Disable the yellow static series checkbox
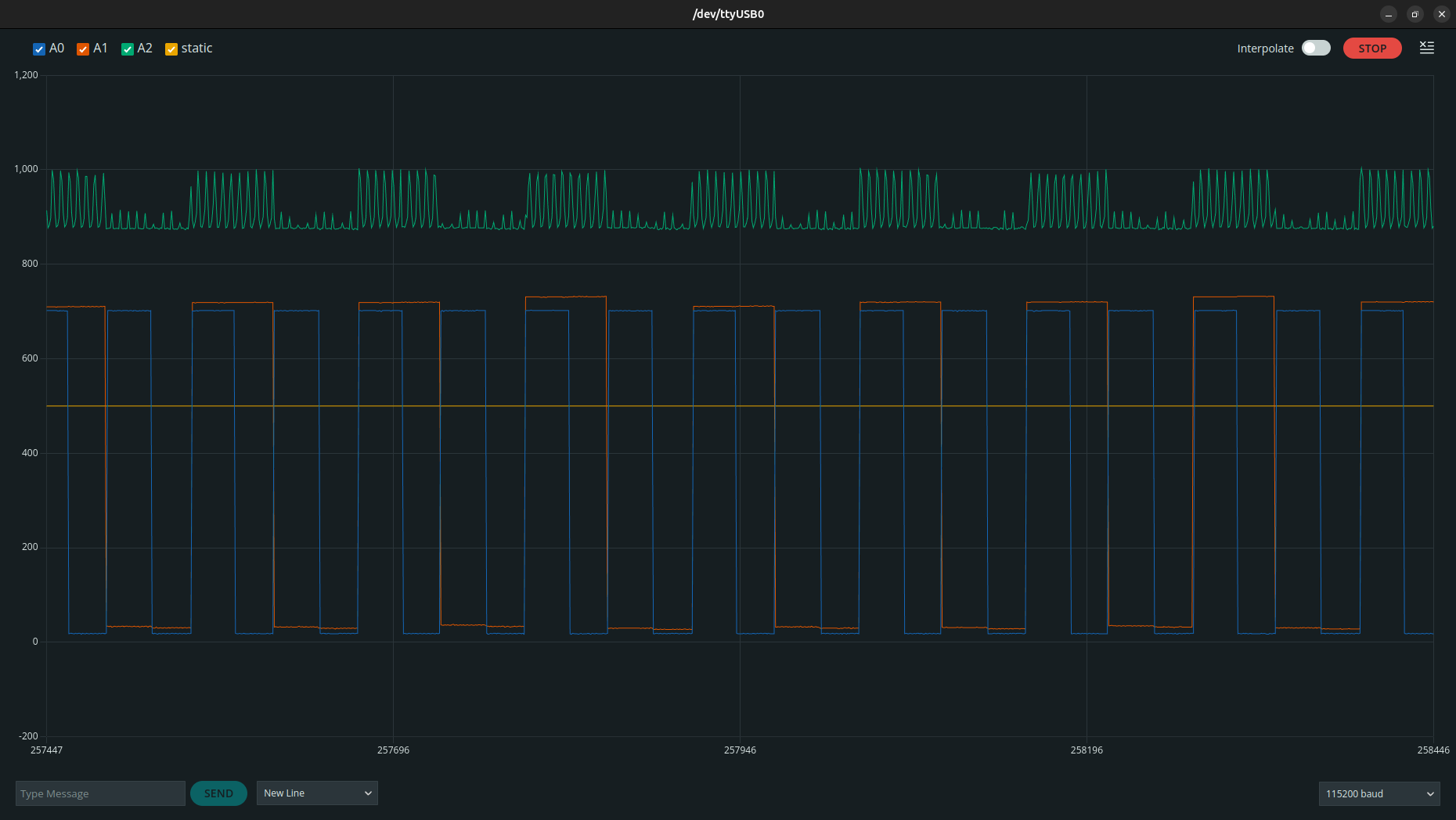 (171, 49)
